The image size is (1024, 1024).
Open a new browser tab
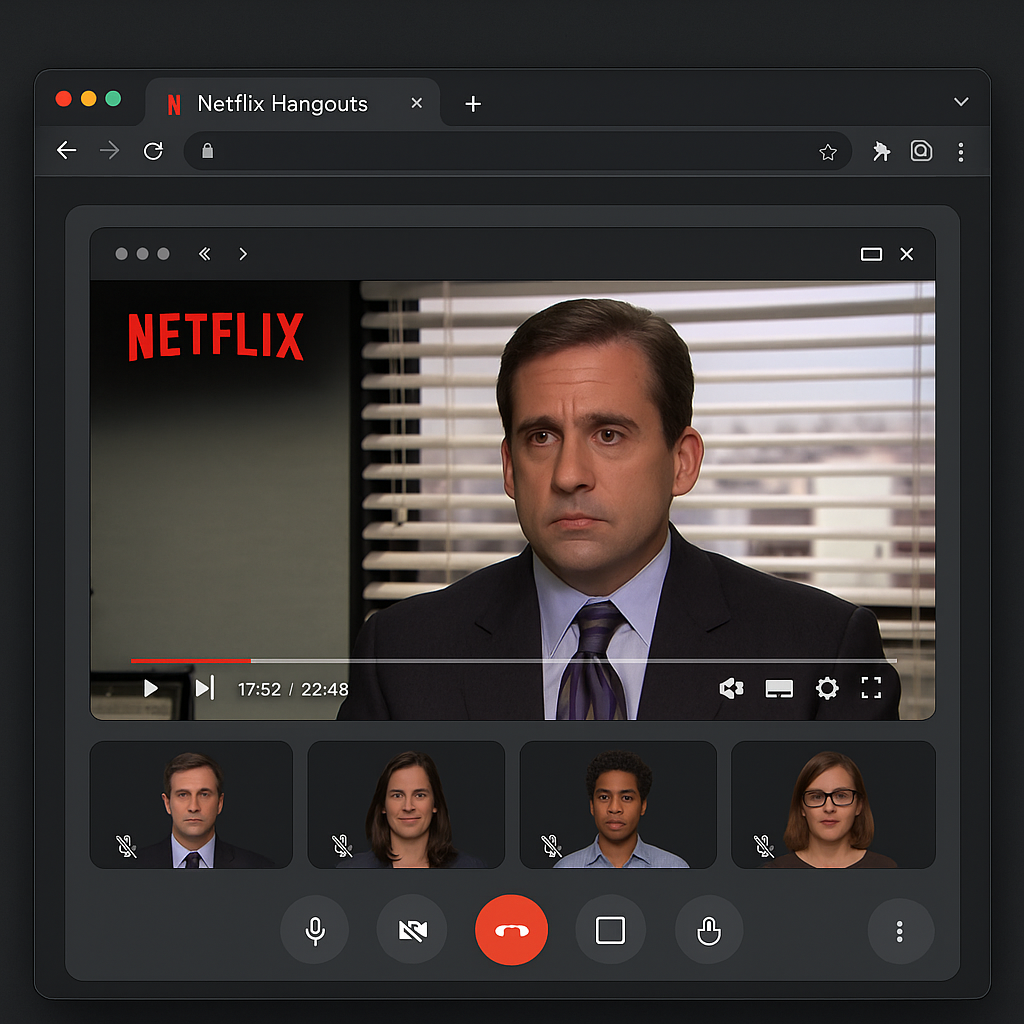coord(473,104)
